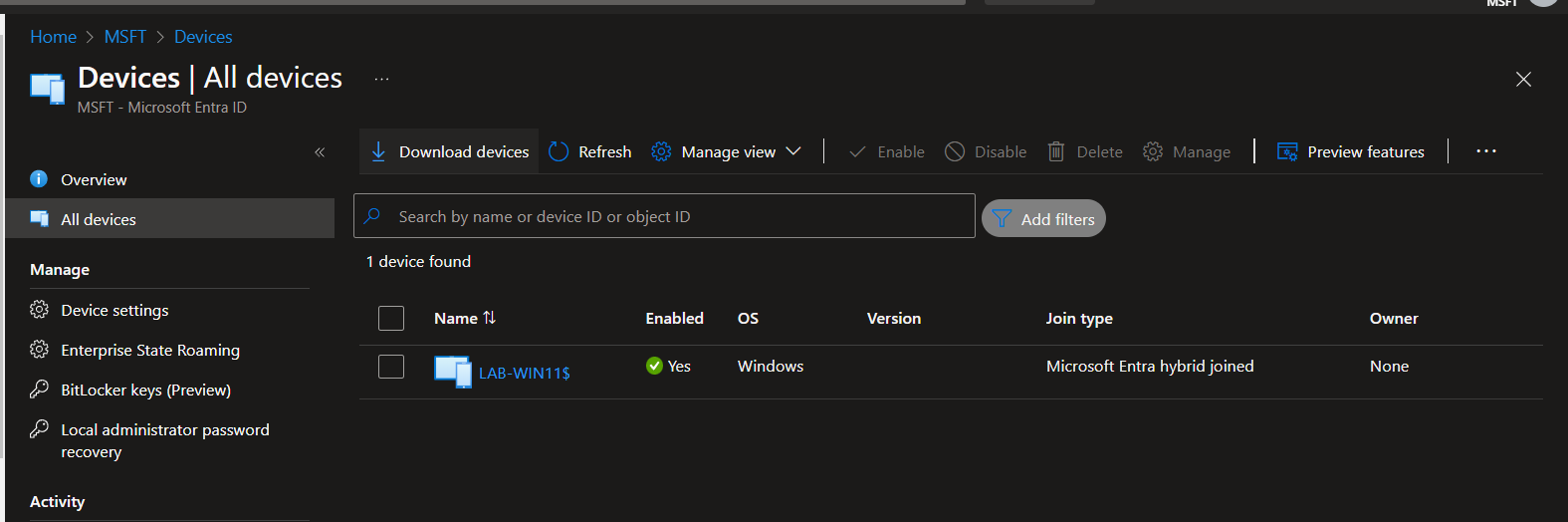Sort devices by the Name column arrows
The width and height of the screenshot is (1568, 522).
[489, 318]
